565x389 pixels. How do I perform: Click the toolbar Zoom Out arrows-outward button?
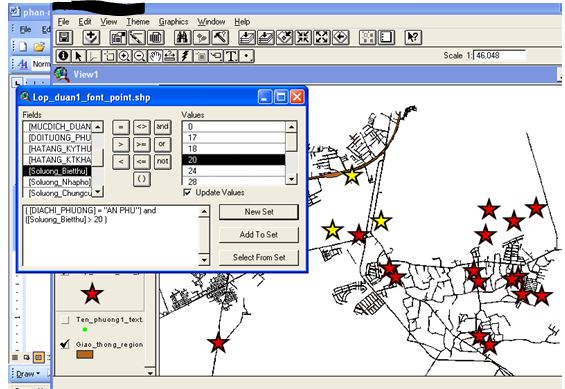322,37
